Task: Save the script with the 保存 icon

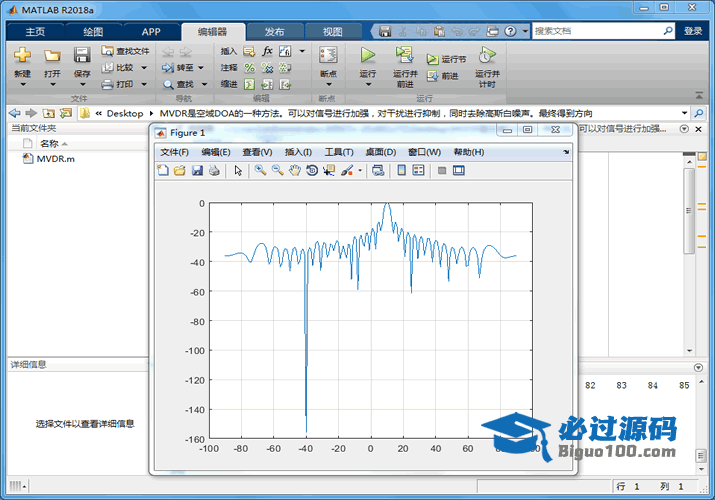Action: [82, 56]
